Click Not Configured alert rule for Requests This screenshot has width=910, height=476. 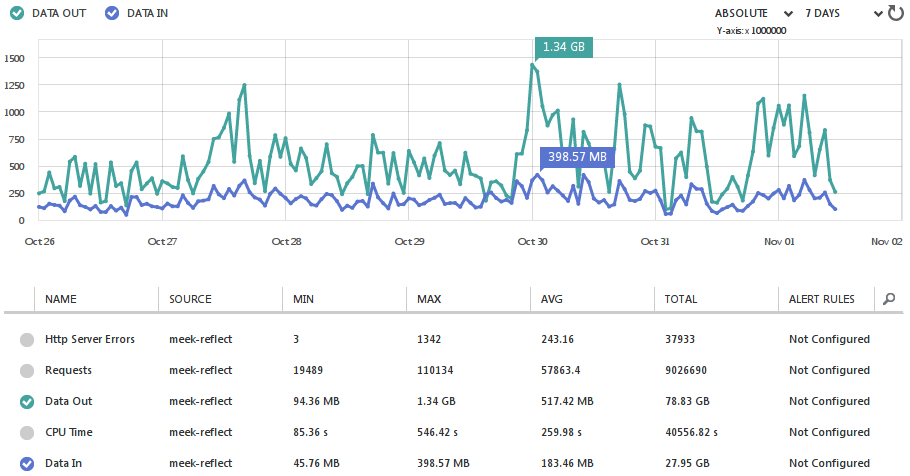tap(829, 371)
